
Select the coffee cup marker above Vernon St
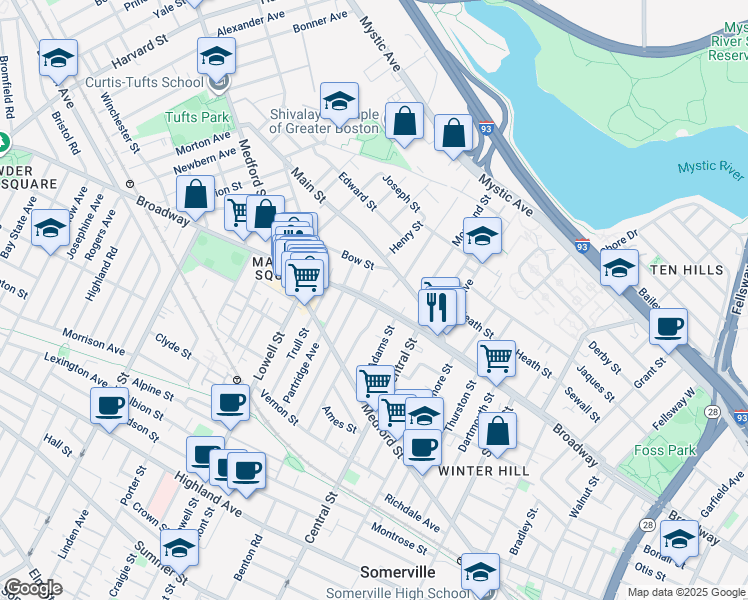(231, 405)
